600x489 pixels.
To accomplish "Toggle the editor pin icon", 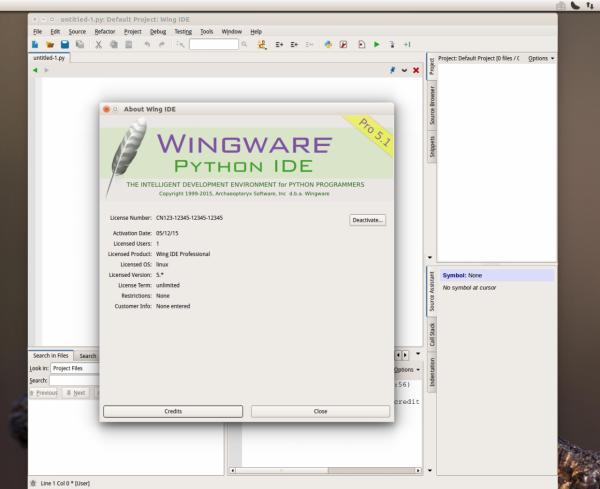I will click(392, 70).
